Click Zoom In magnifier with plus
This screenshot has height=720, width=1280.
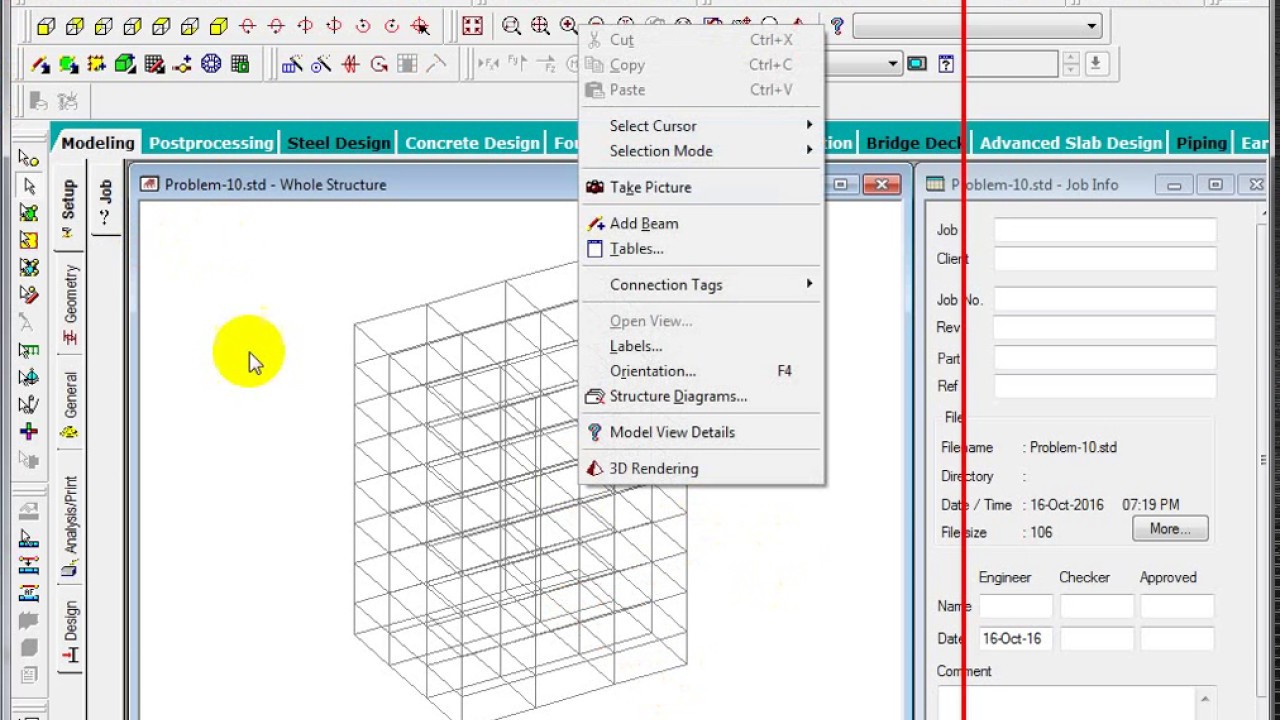[x=568, y=27]
